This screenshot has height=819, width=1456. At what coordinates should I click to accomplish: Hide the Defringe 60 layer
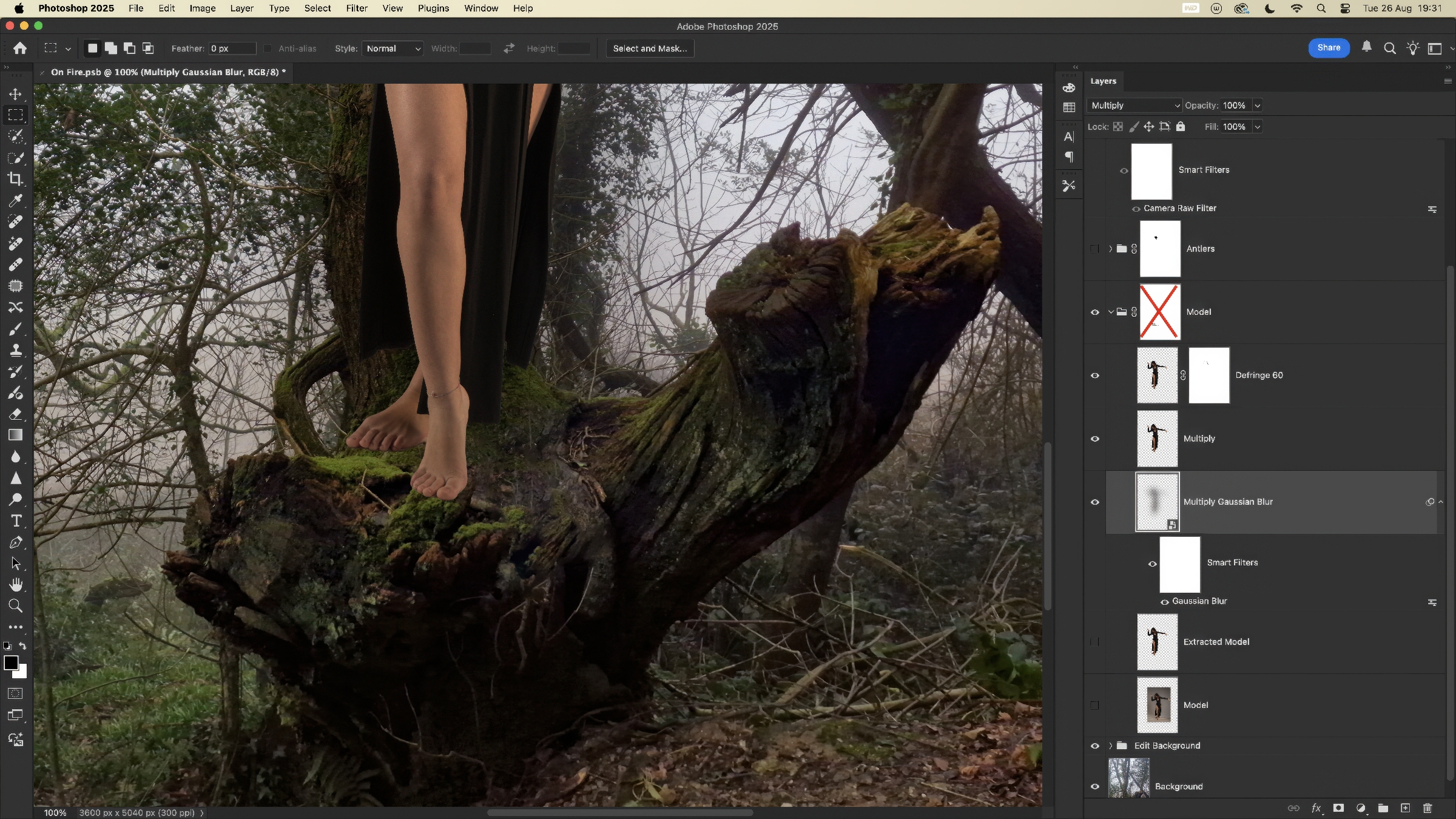1095,376
